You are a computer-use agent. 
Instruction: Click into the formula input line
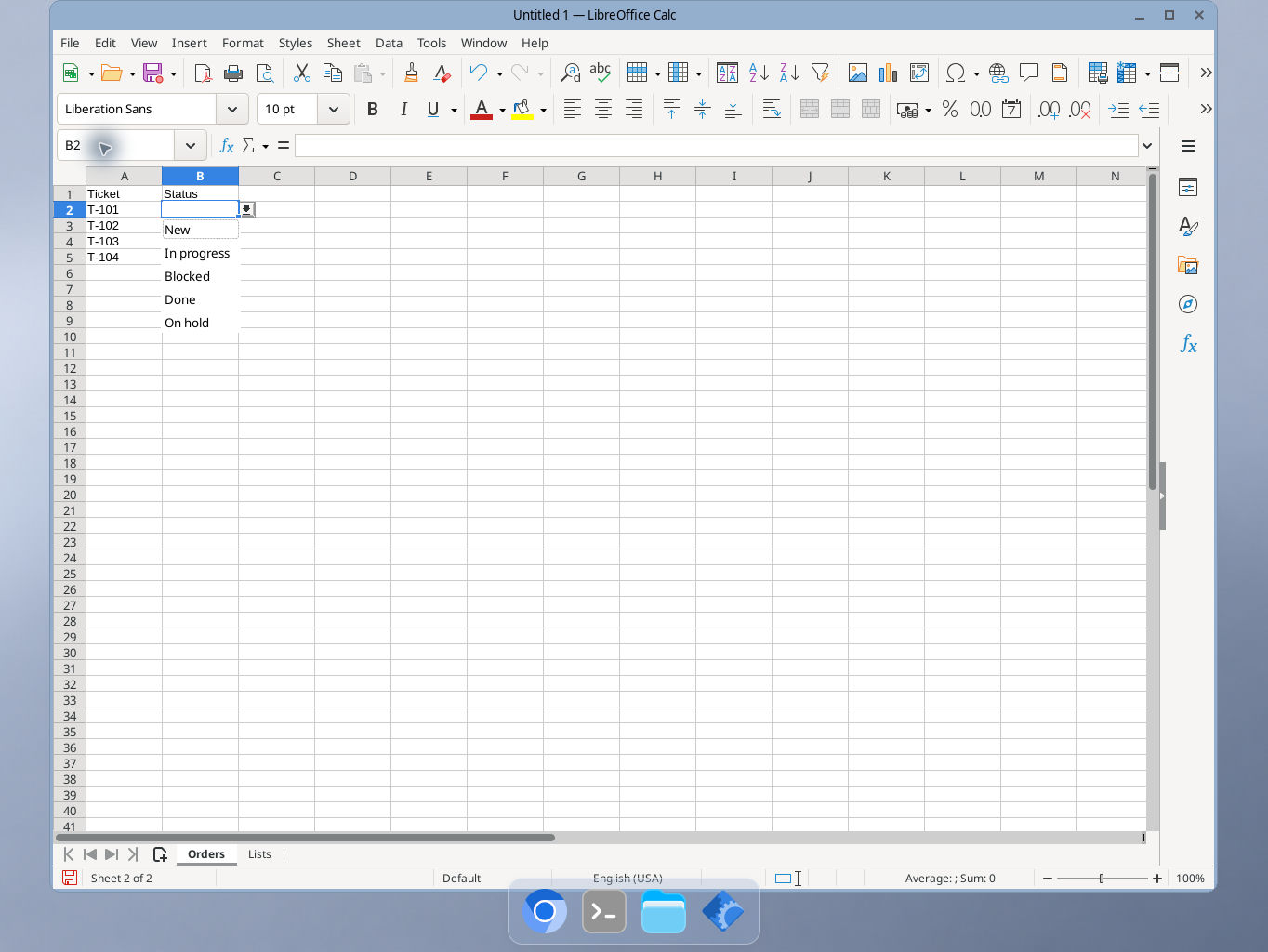tap(716, 146)
